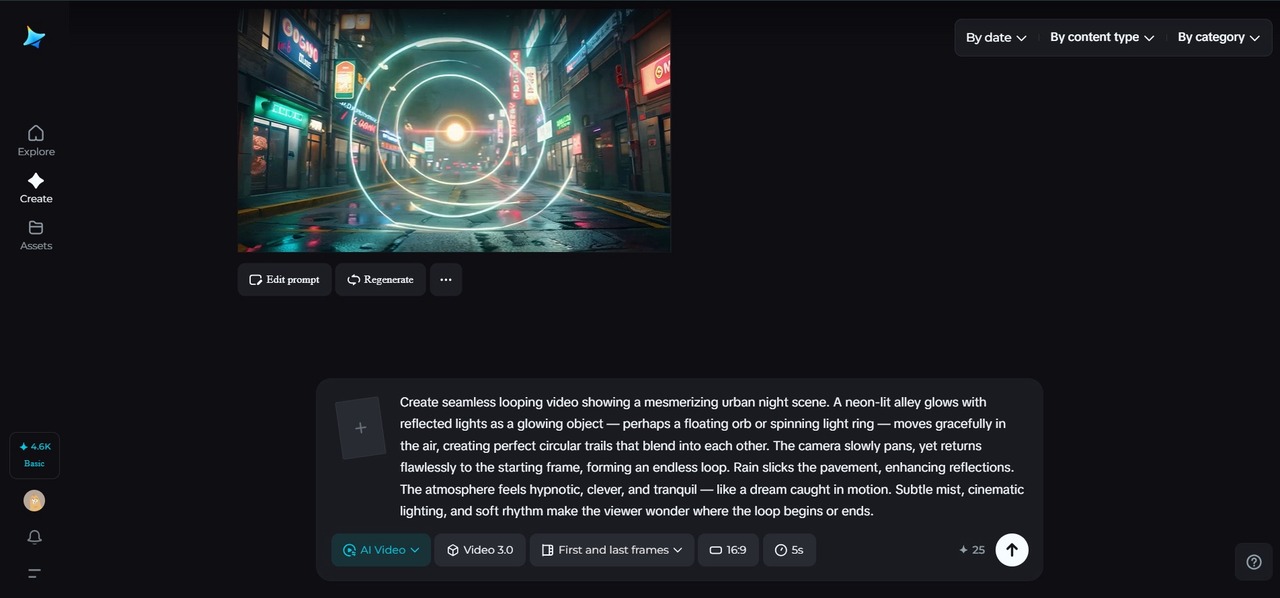1280x598 pixels.
Task: Click the help question mark icon
Action: coord(1254,561)
